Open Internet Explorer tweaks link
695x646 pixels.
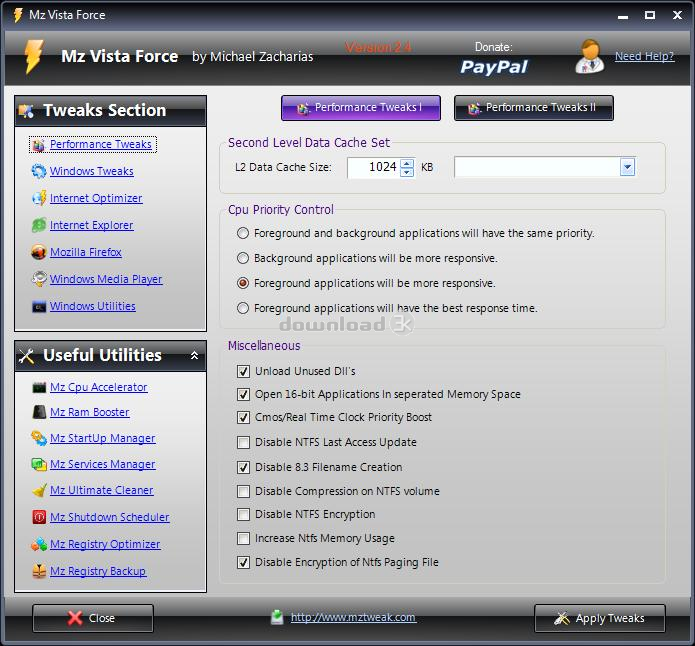[91, 225]
